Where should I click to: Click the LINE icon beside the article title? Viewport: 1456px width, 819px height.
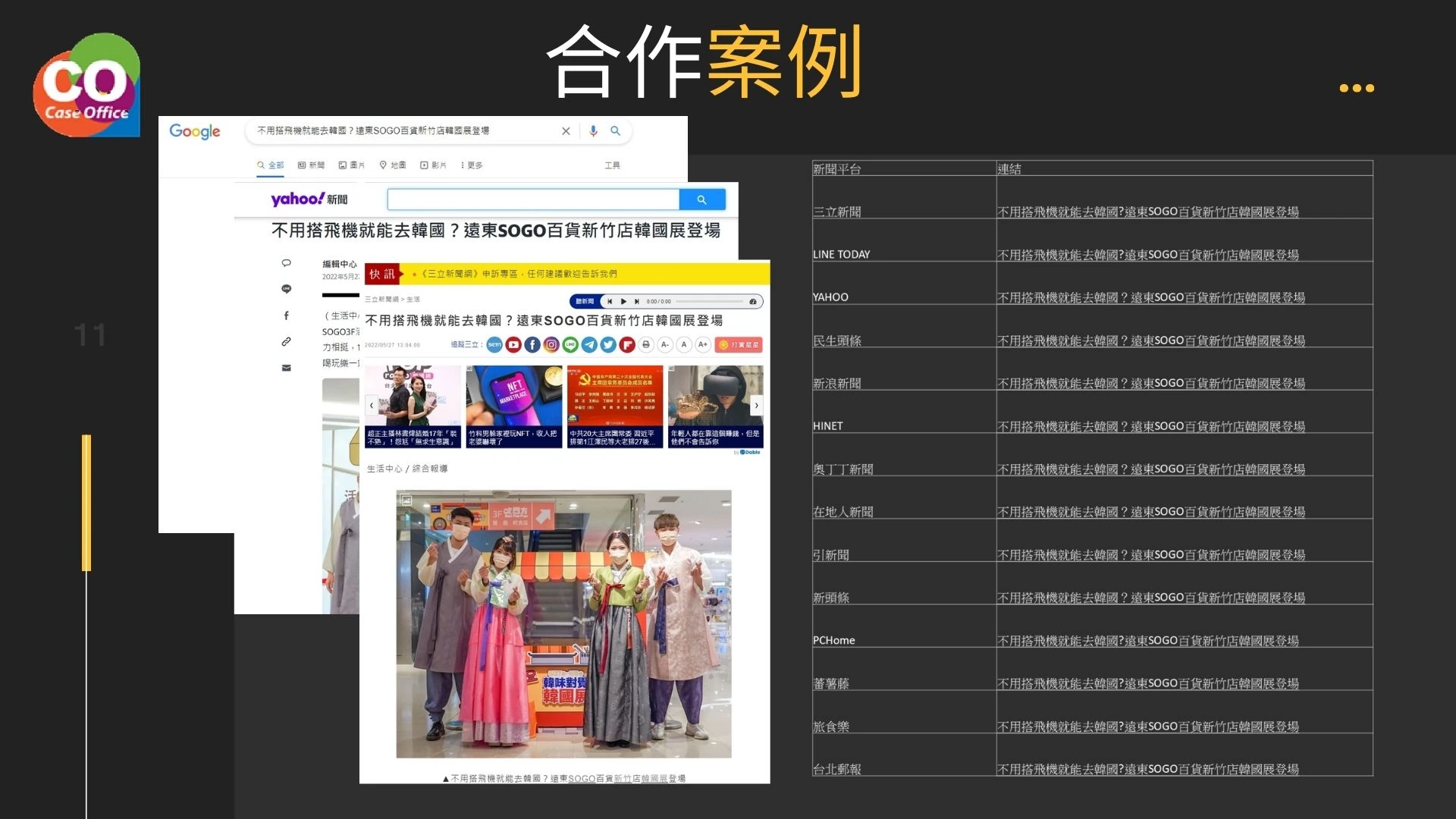point(570,345)
